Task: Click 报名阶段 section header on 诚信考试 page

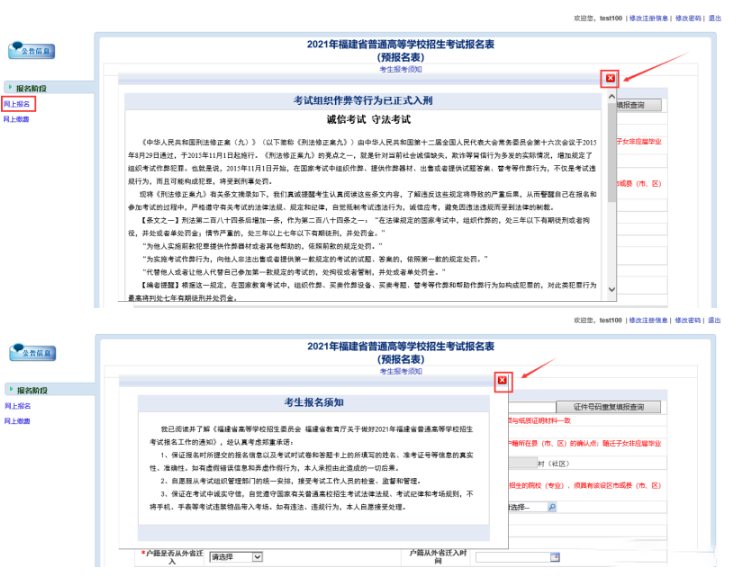Action: pyautogui.click(x=31, y=88)
